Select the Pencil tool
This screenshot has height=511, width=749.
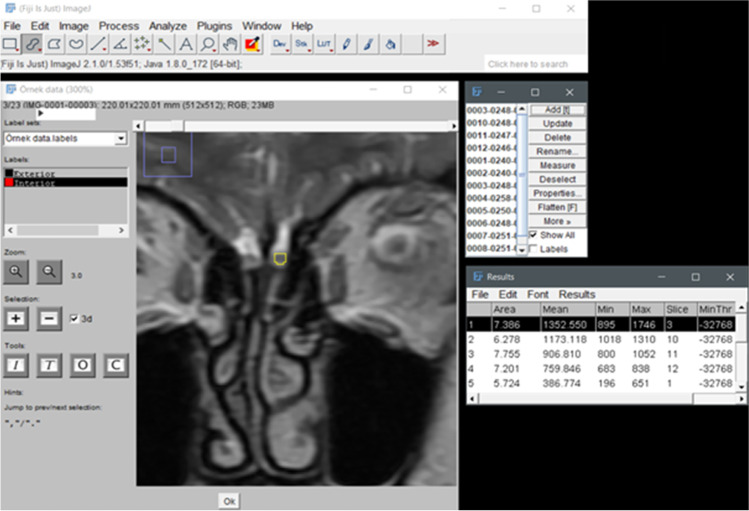[346, 44]
